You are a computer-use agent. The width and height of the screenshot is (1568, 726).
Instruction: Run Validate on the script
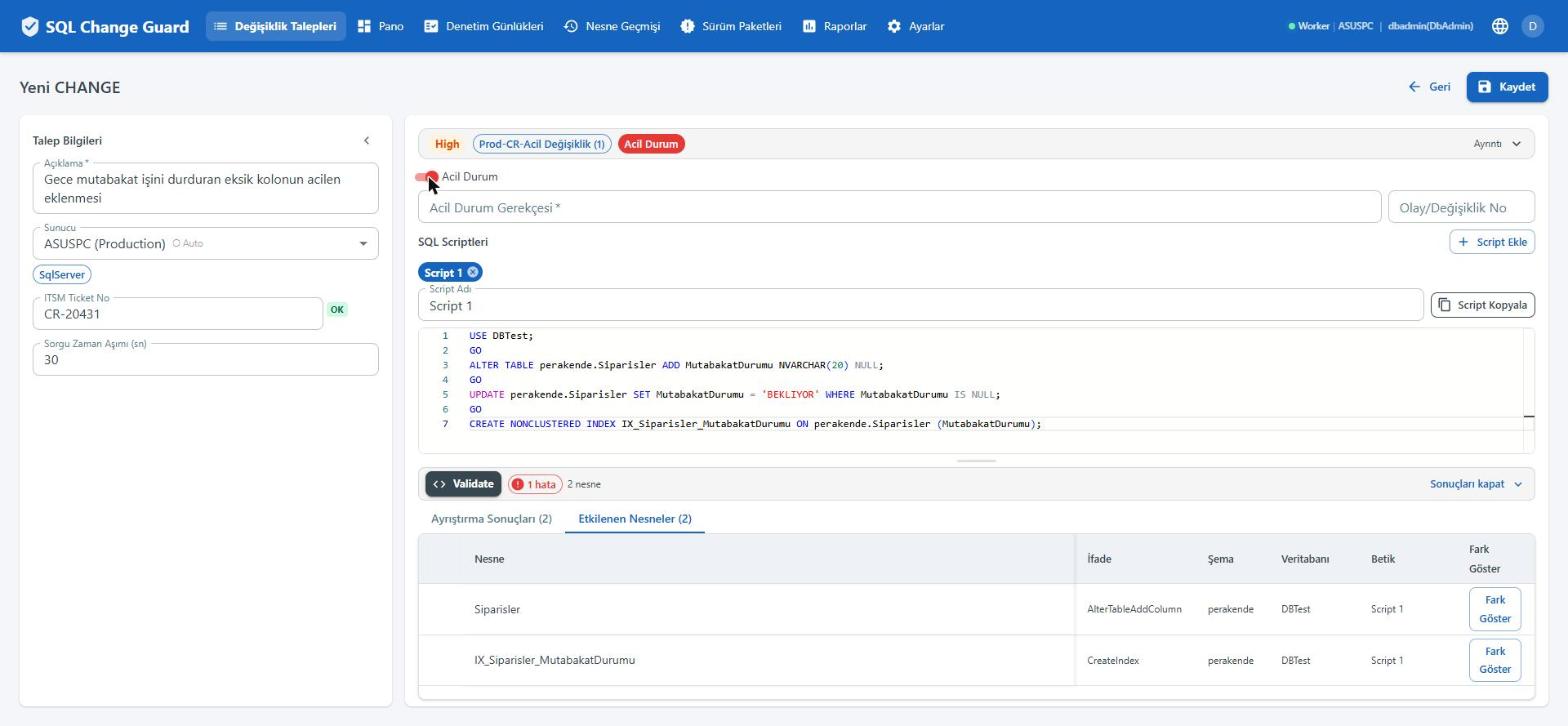[x=463, y=484]
